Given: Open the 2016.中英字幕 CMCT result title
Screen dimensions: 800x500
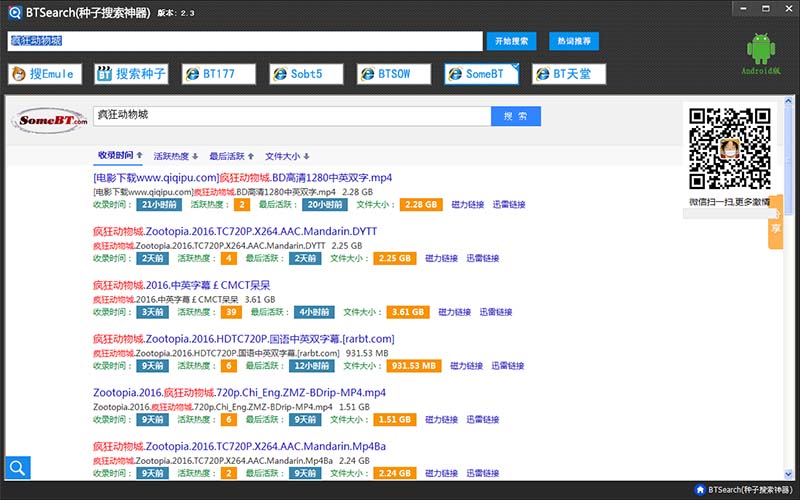Looking at the screenshot, I should point(182,285).
